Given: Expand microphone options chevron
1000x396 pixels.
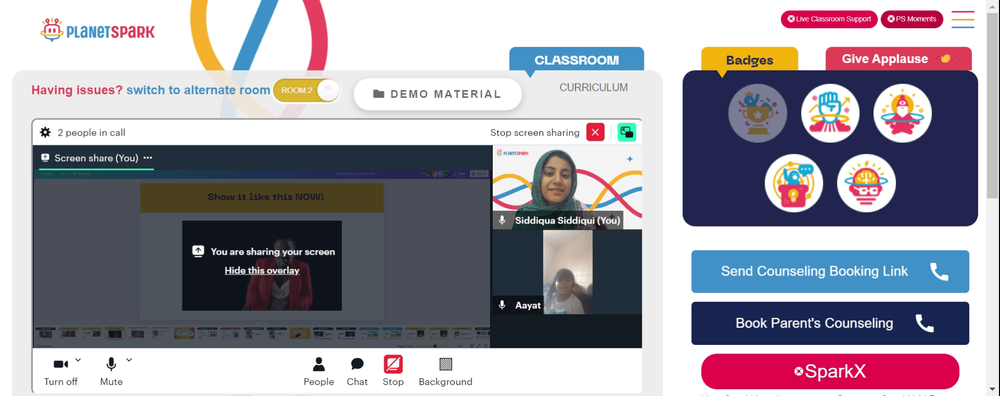Looking at the screenshot, I should coord(129,360).
